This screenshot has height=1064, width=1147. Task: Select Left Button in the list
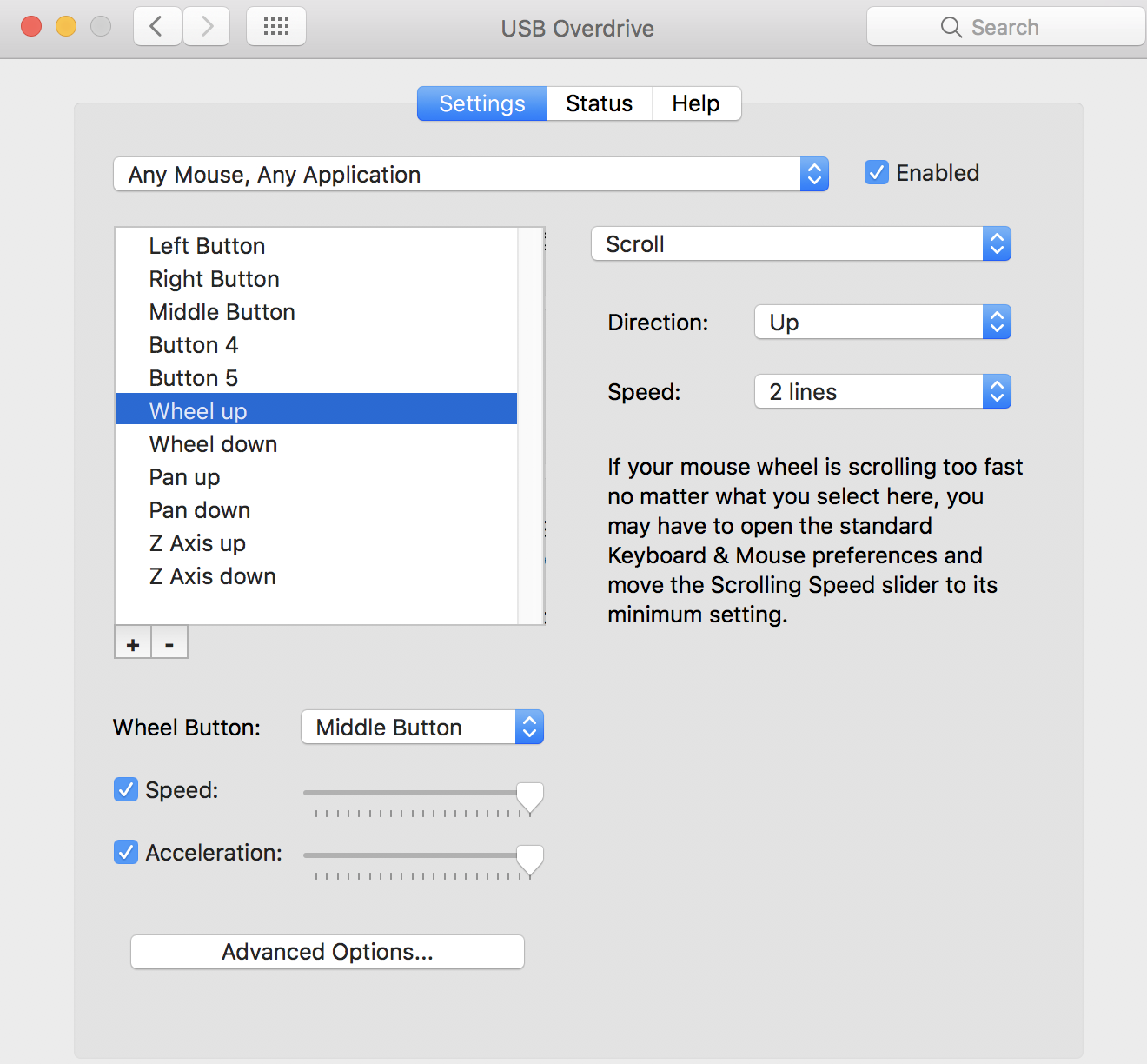(316, 246)
